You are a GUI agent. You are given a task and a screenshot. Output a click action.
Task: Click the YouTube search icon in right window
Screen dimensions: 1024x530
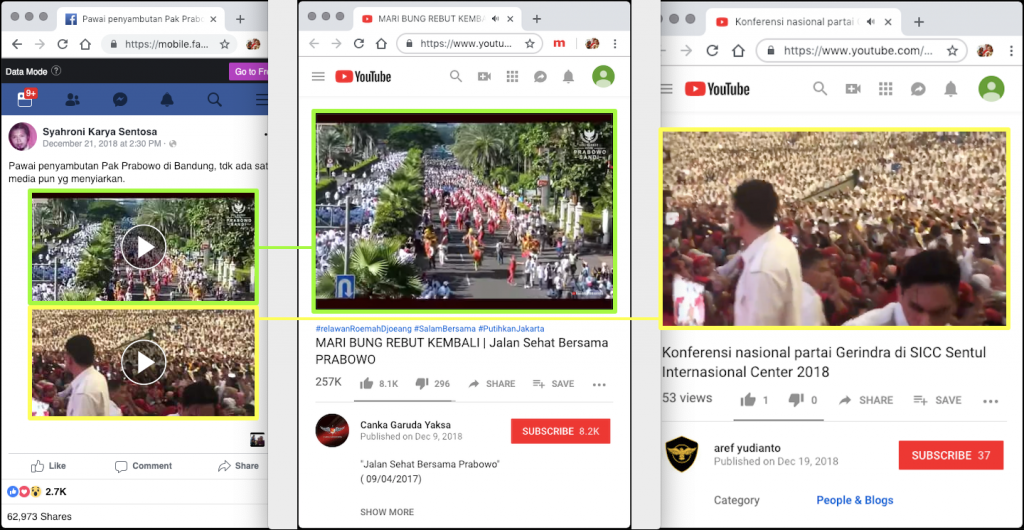(x=820, y=89)
